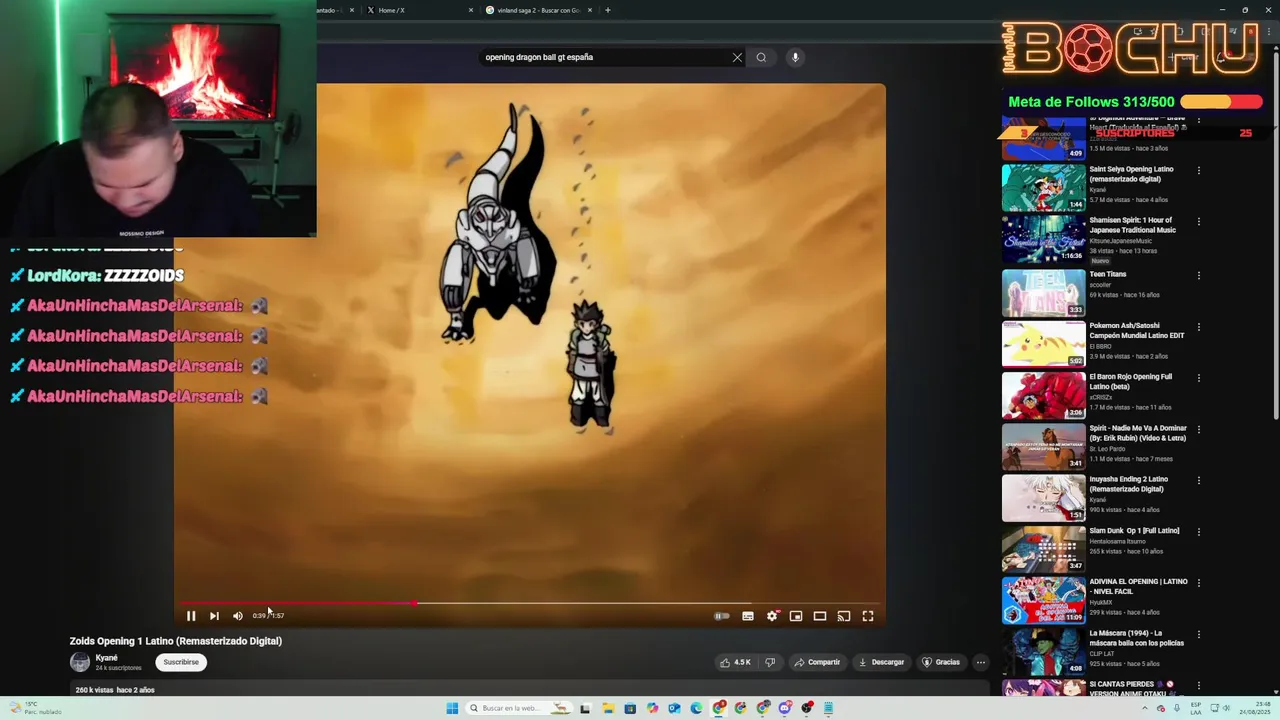Open File Explorer from taskbar
Image resolution: width=1280 pixels, height=720 pixels.
608,708
